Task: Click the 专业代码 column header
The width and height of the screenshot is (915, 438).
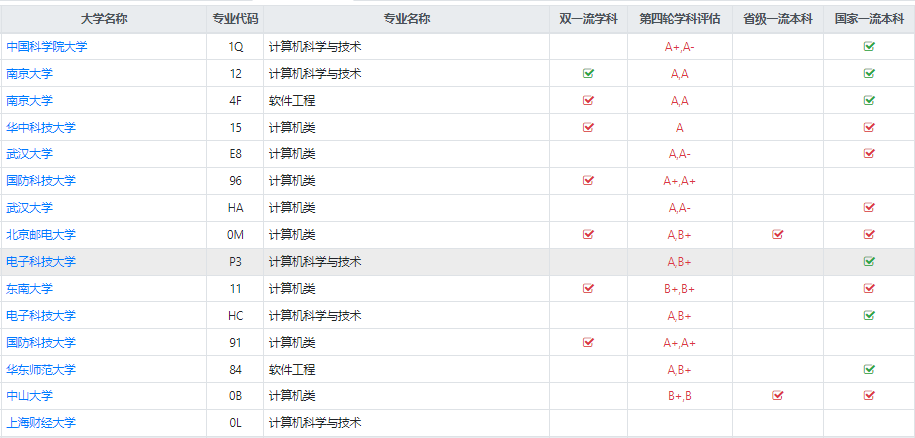Action: pos(235,19)
